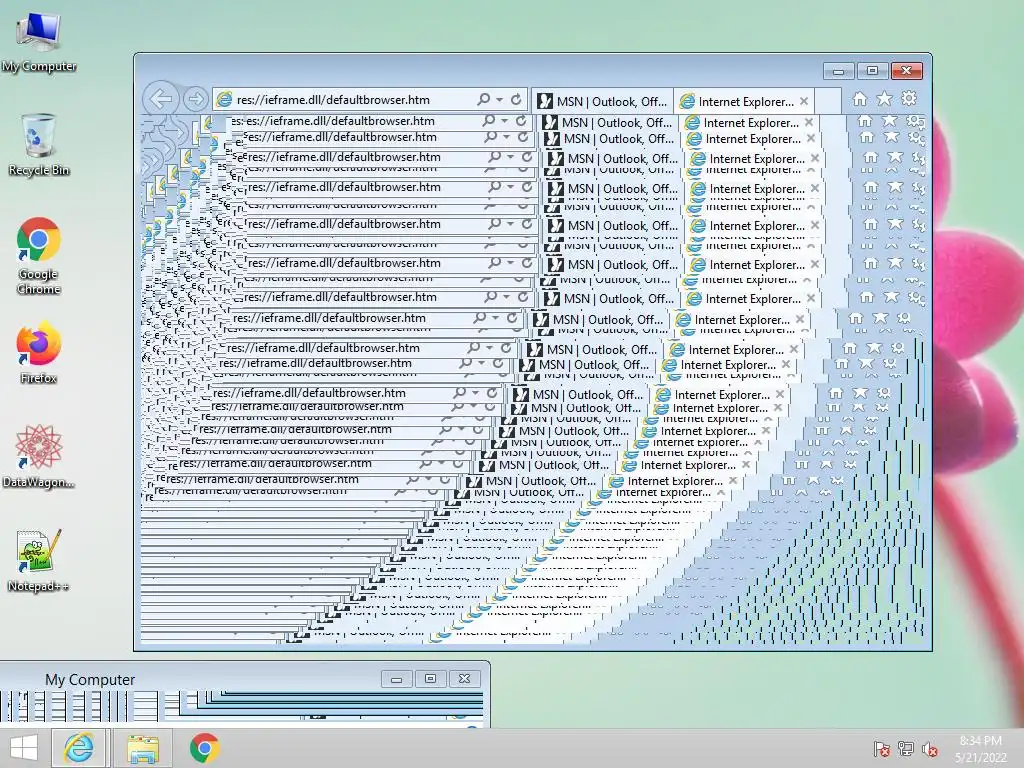Focus the top address bar showing res://ieframe.dll/defaultbrowser.htm
This screenshot has height=768, width=1024.
pyautogui.click(x=370, y=99)
